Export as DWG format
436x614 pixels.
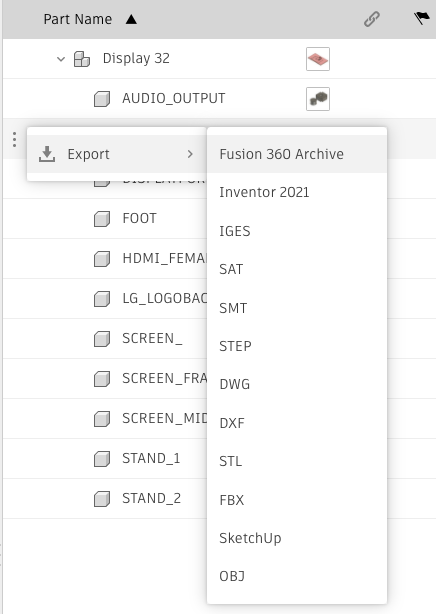tap(297, 385)
